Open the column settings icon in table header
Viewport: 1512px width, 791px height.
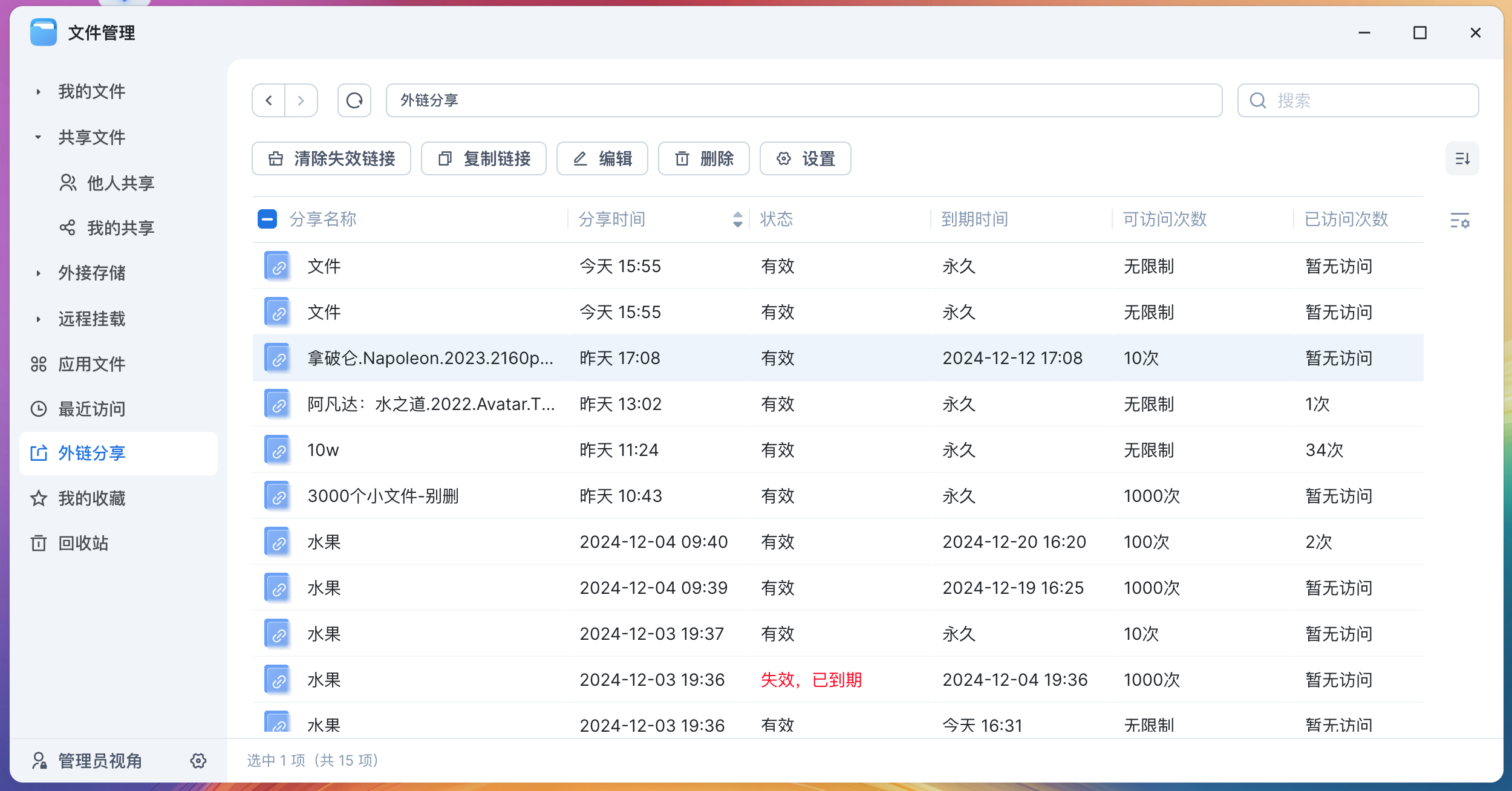click(x=1460, y=220)
